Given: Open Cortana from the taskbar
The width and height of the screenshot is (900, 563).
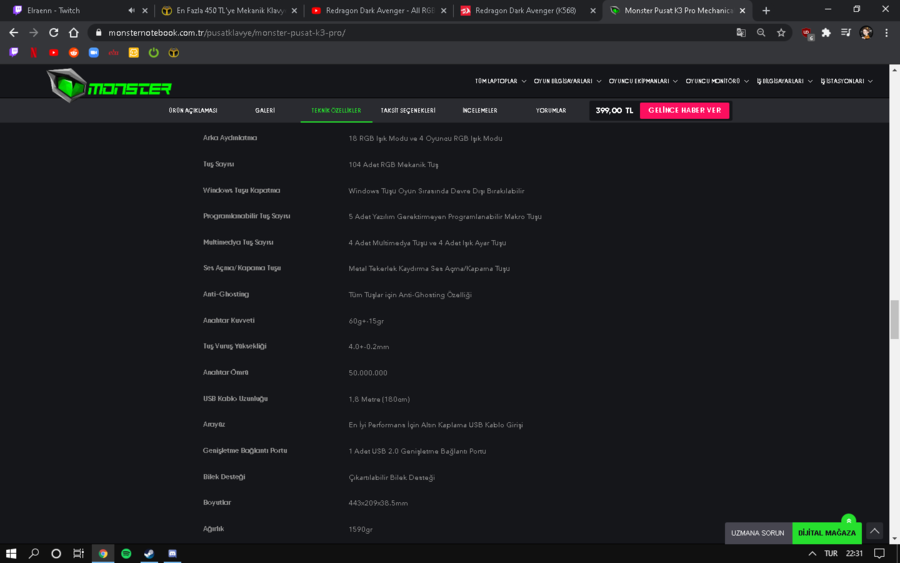Looking at the screenshot, I should pyautogui.click(x=56, y=553).
